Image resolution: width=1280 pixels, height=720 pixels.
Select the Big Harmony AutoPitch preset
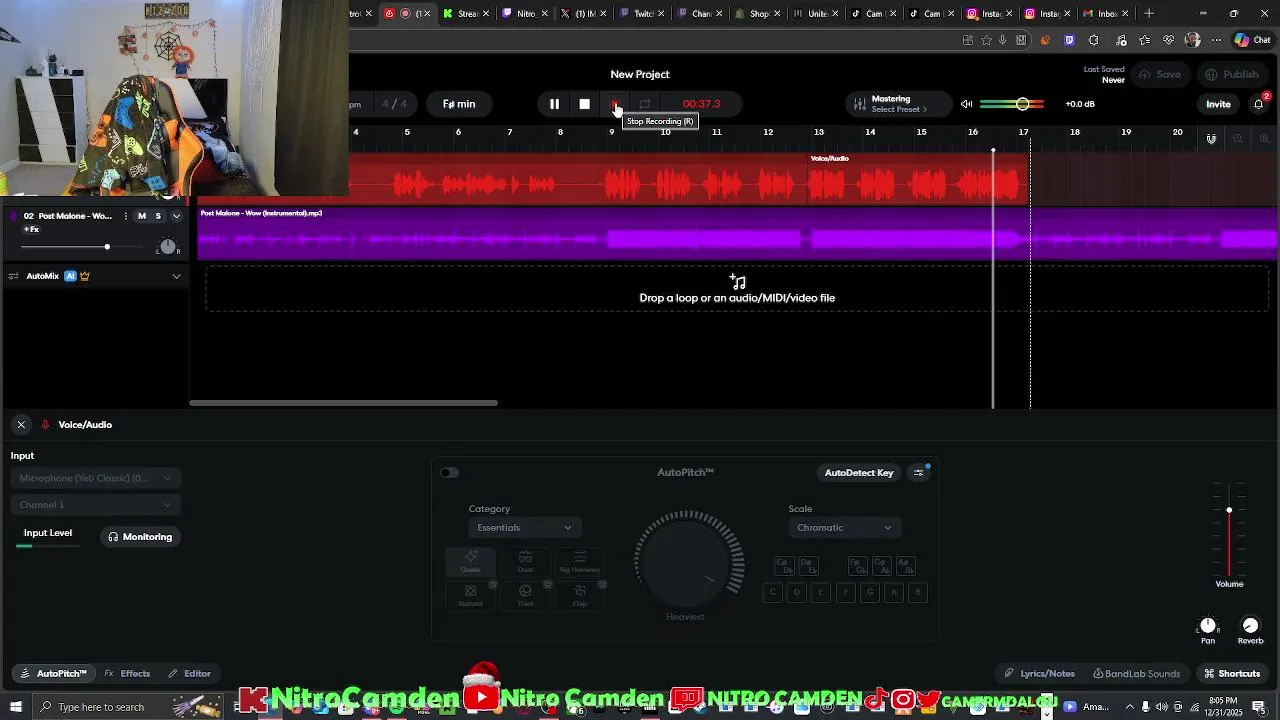(x=580, y=562)
